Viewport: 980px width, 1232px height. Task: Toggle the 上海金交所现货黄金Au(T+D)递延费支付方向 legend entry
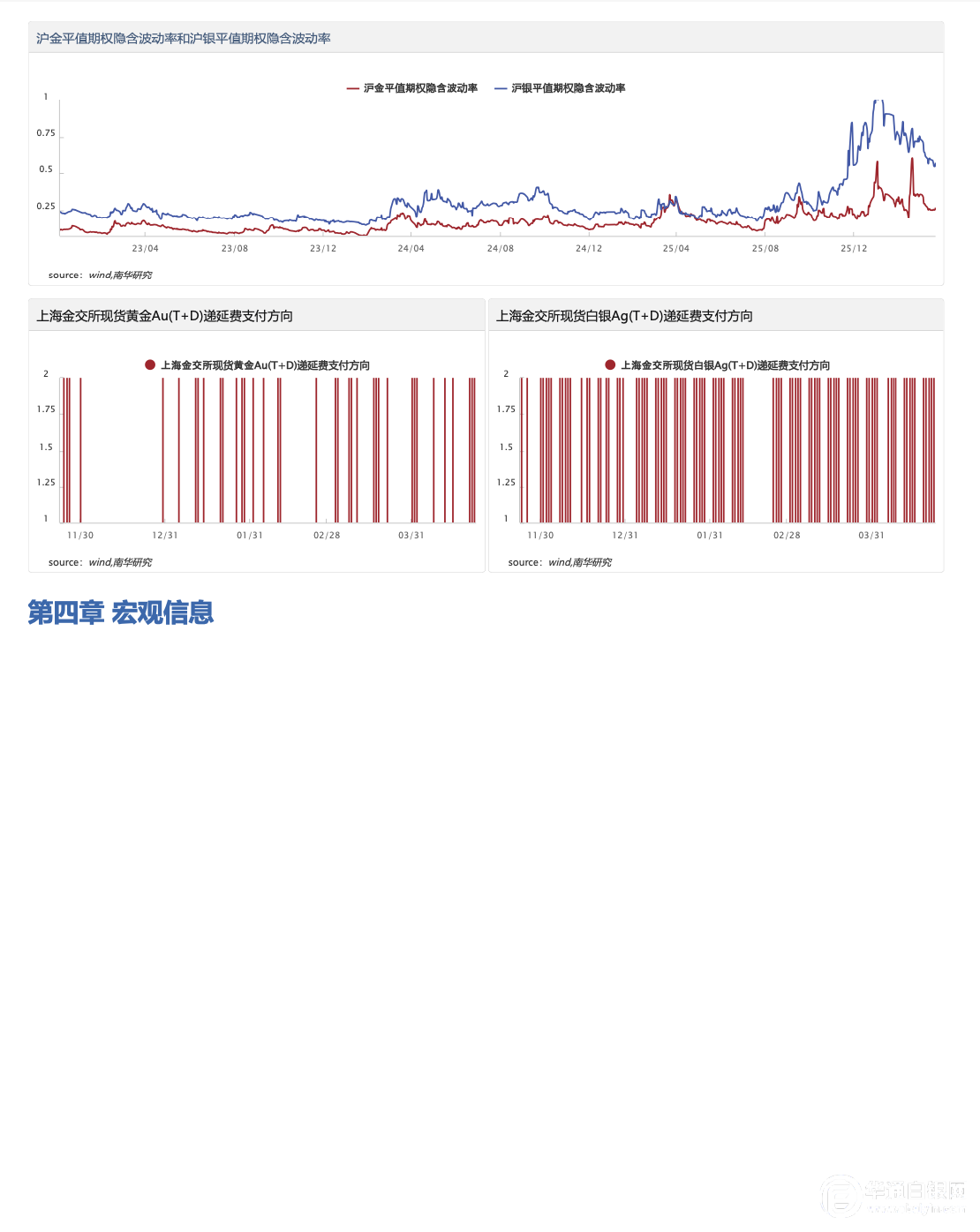pyautogui.click(x=265, y=365)
